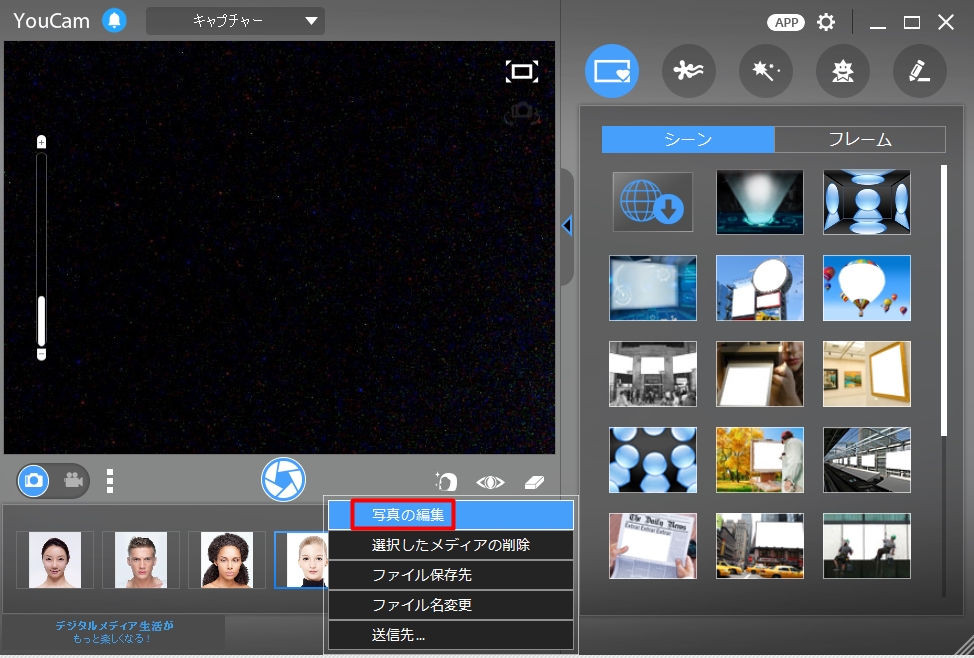Switch to the フレーム tab
Viewport: 974px width, 658px height.
pos(860,139)
